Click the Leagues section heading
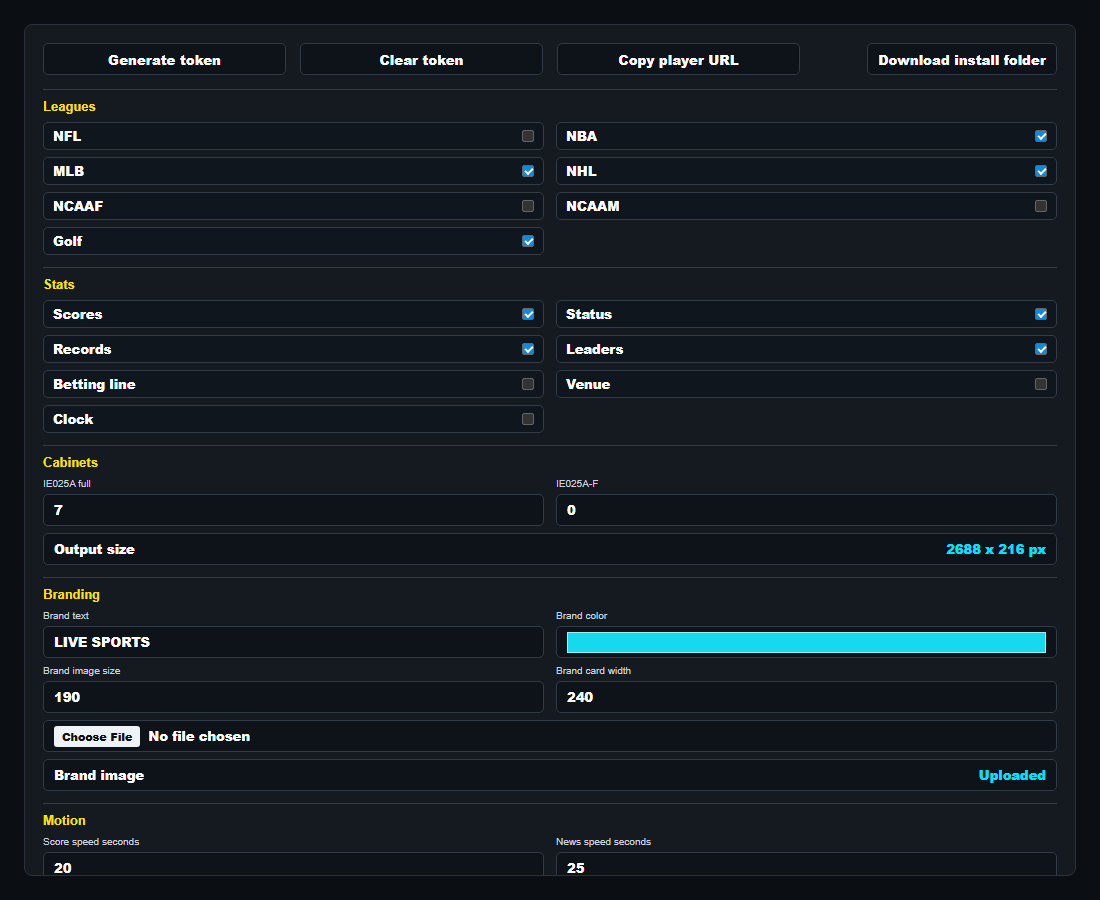This screenshot has width=1100, height=900. (x=69, y=107)
